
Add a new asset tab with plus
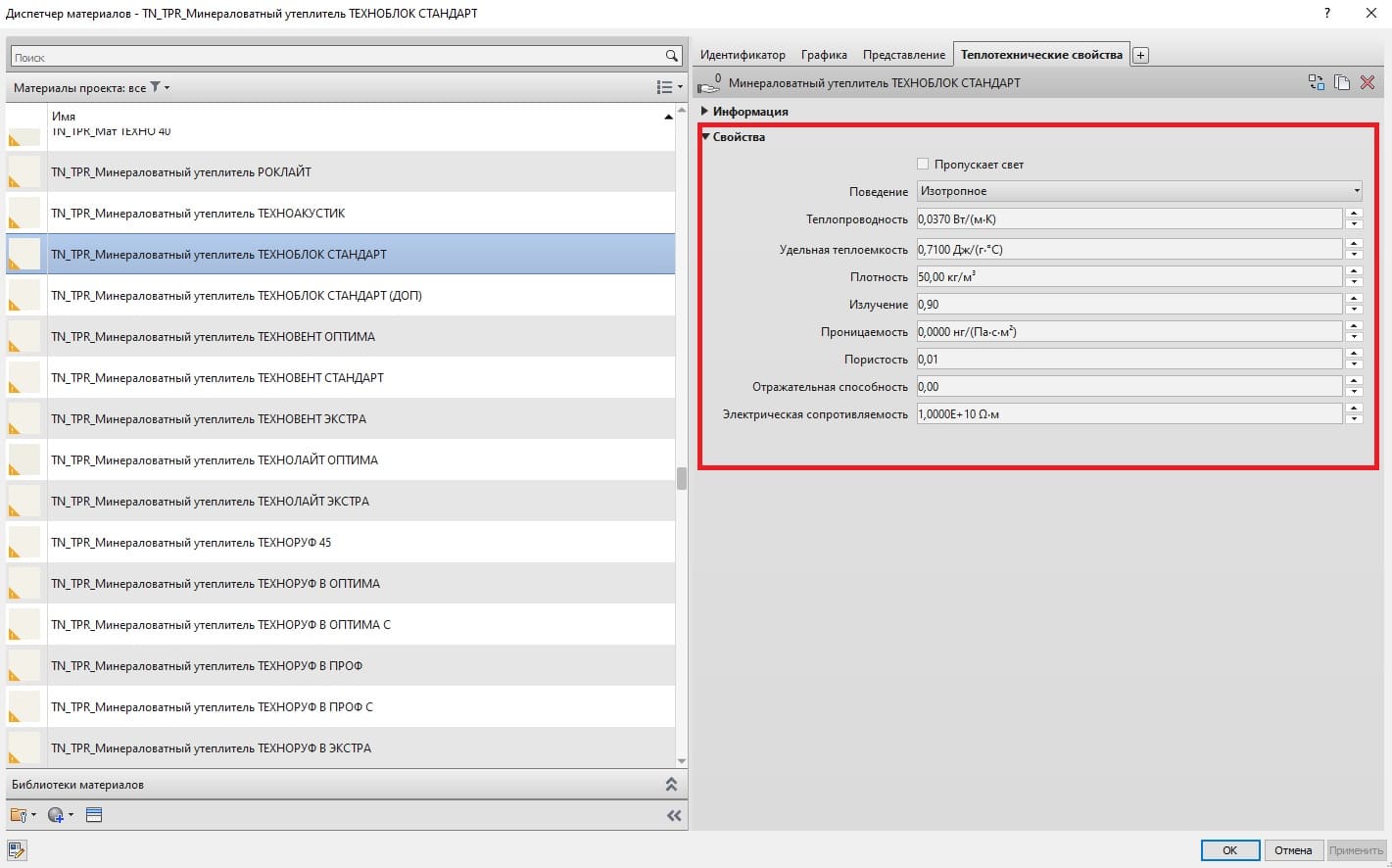1140,56
